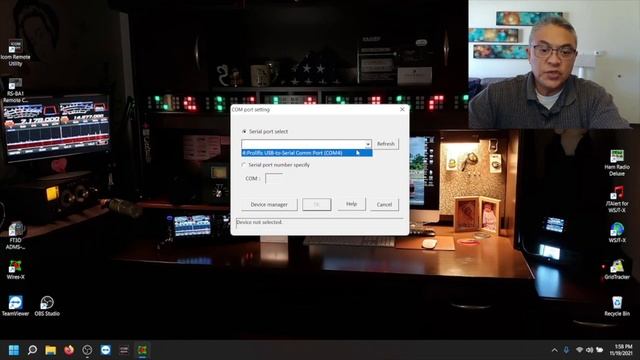Launch OBS Studio desktop icon
Screen dimensions: 640x360
(x=47, y=306)
